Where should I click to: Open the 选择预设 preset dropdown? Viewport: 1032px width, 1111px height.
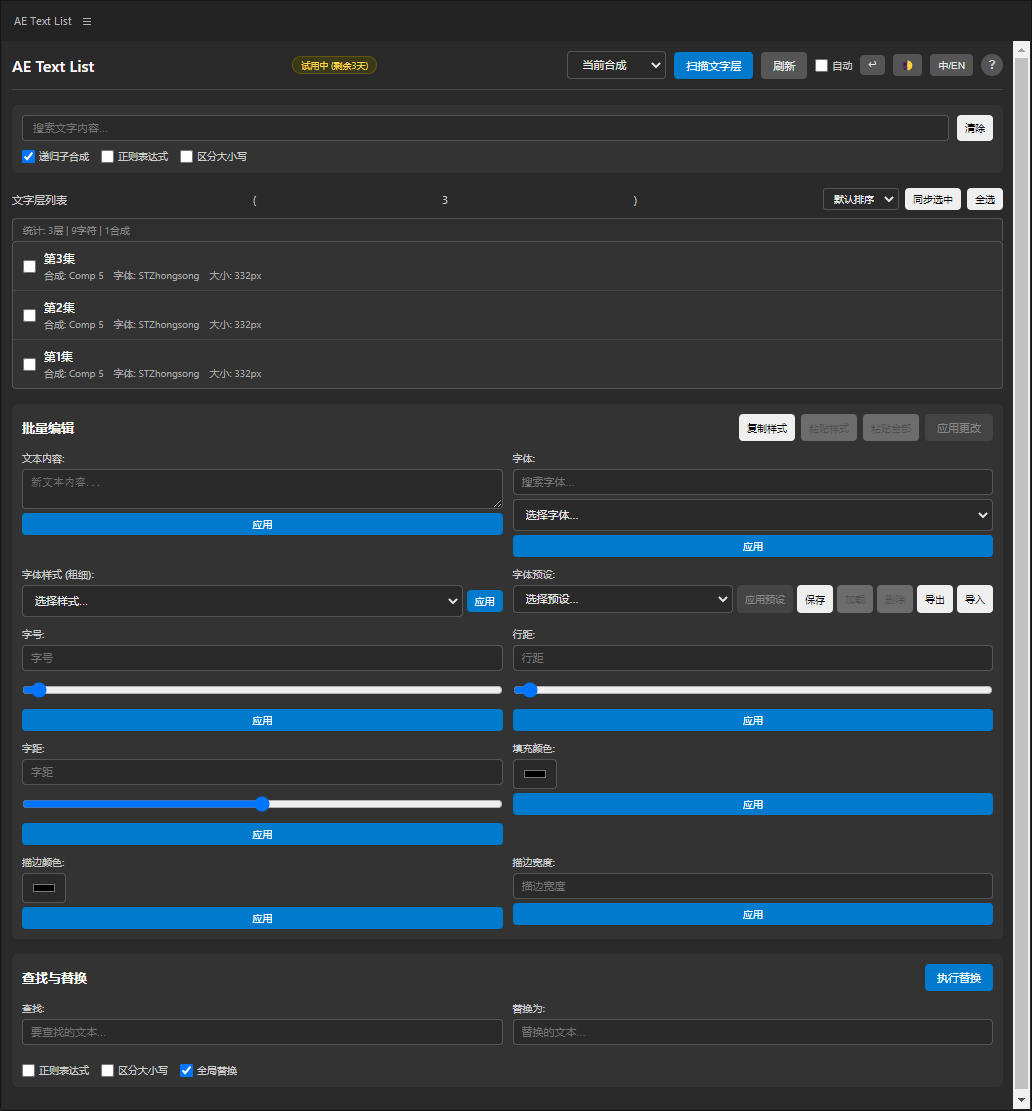click(x=622, y=599)
